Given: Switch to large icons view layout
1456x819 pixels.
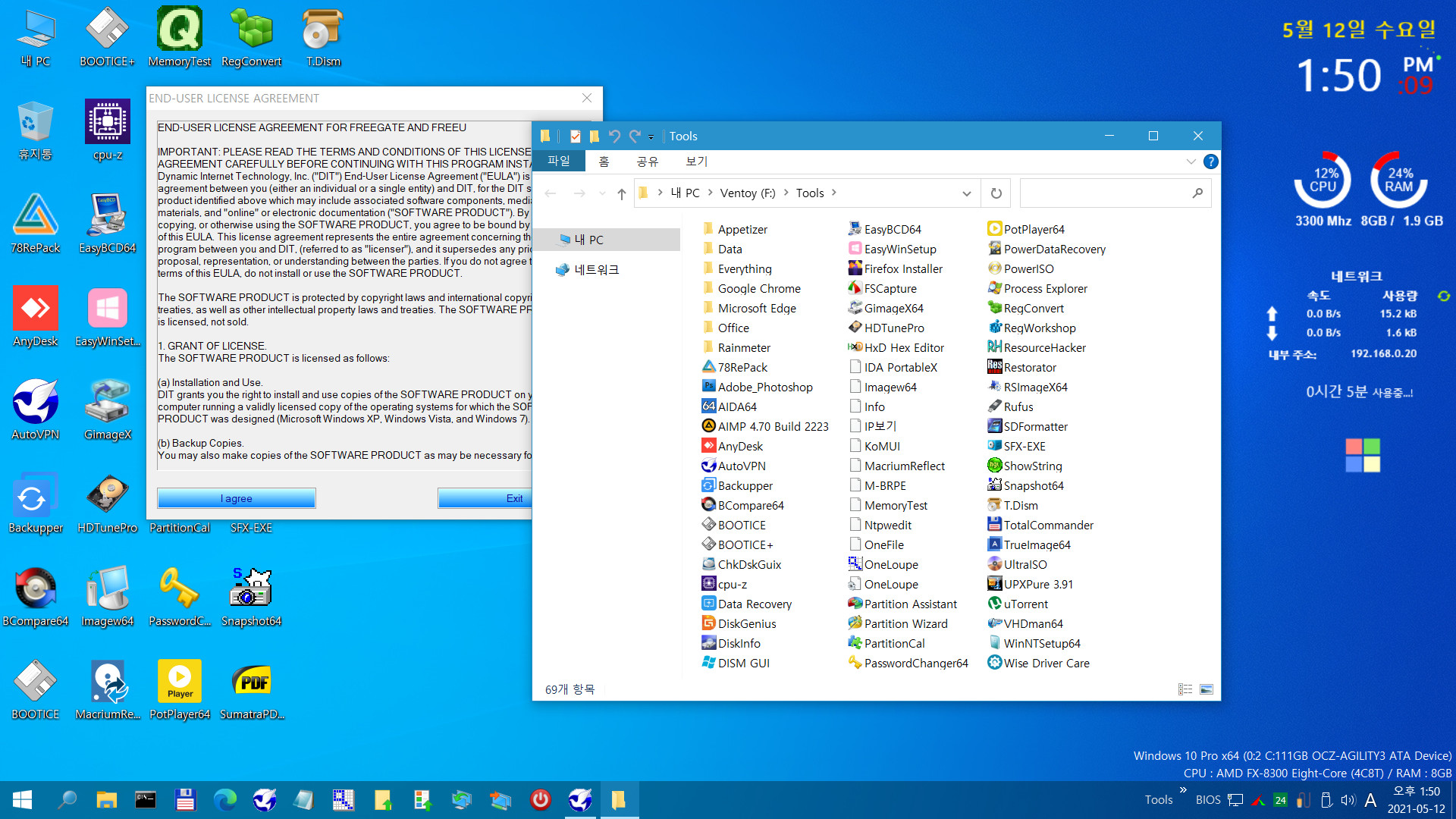Looking at the screenshot, I should [x=1207, y=689].
